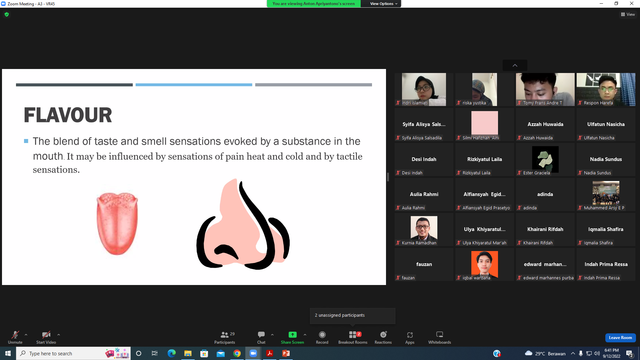Open PowerPoint from taskbar

coord(286,353)
